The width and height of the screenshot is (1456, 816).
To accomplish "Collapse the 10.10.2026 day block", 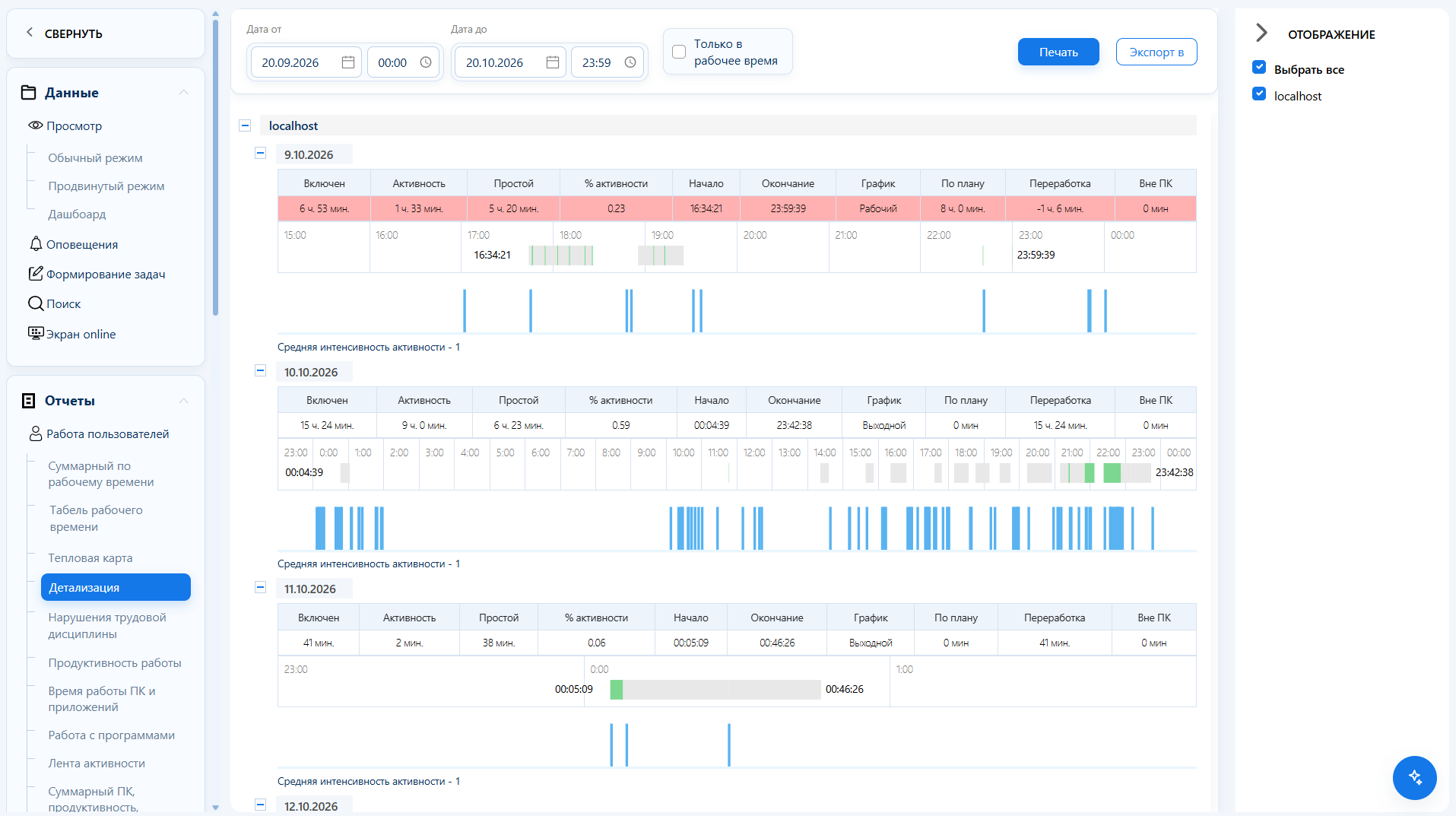I will click(260, 371).
